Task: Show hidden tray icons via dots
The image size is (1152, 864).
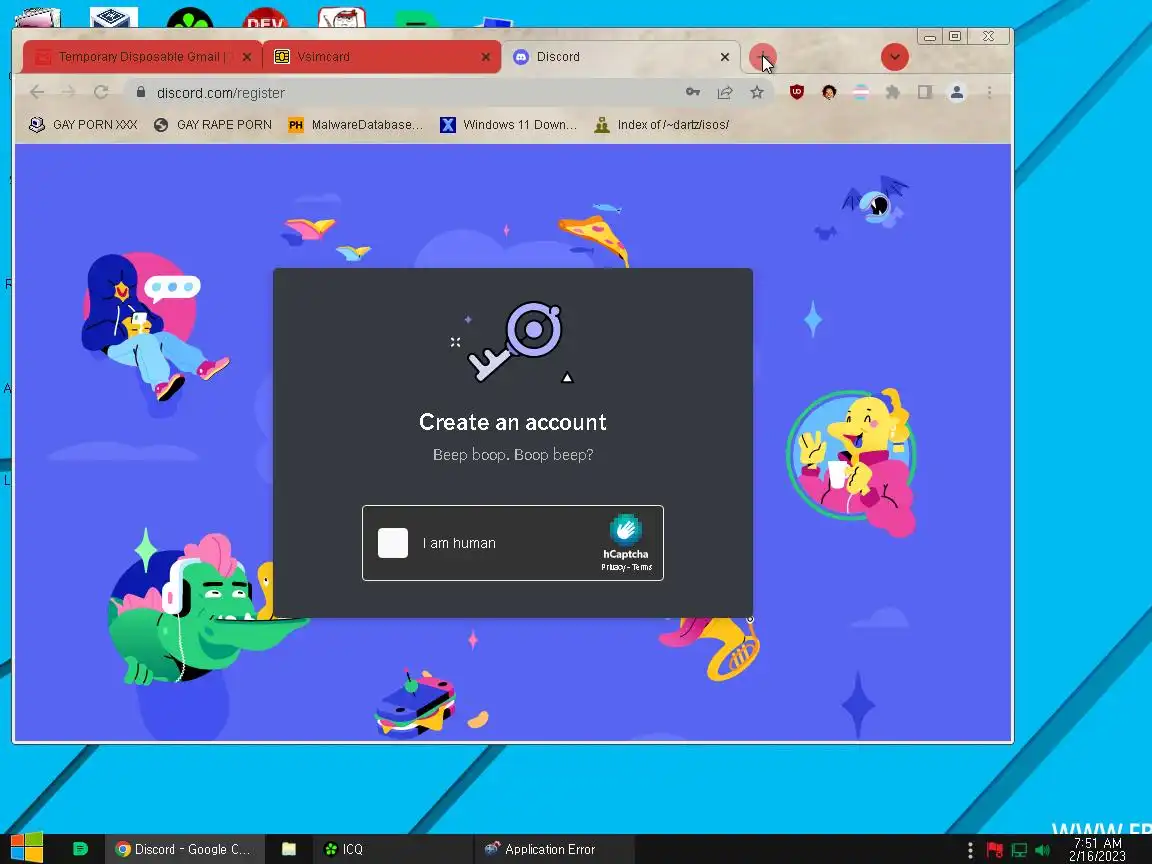Action: point(971,850)
